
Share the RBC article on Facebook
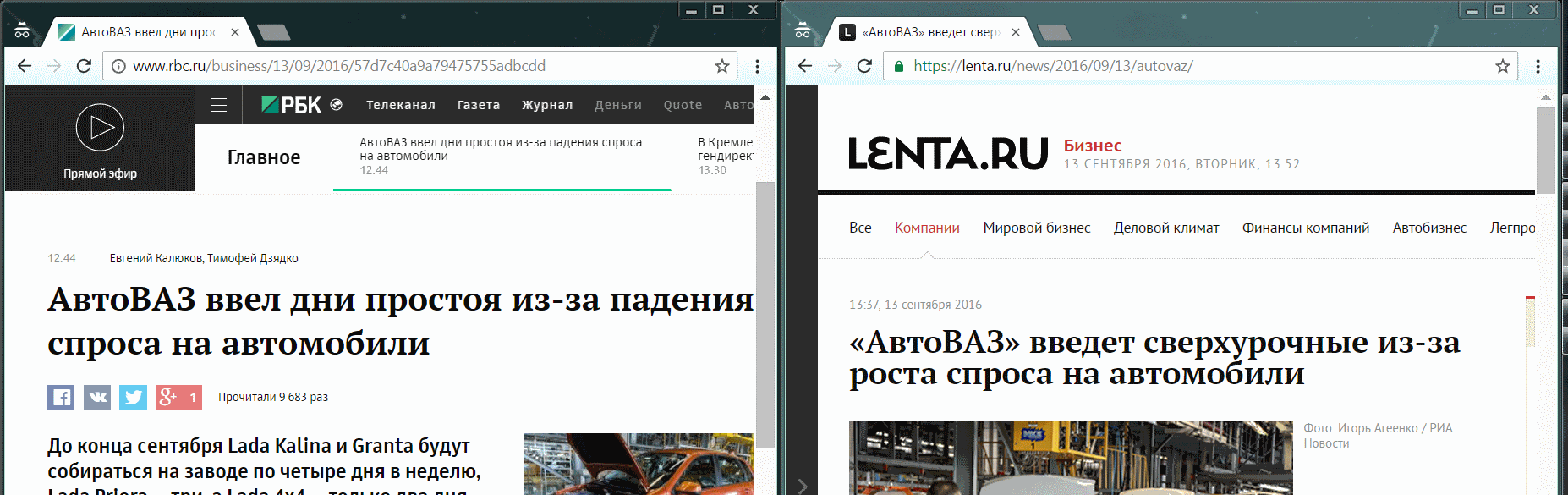[x=61, y=398]
